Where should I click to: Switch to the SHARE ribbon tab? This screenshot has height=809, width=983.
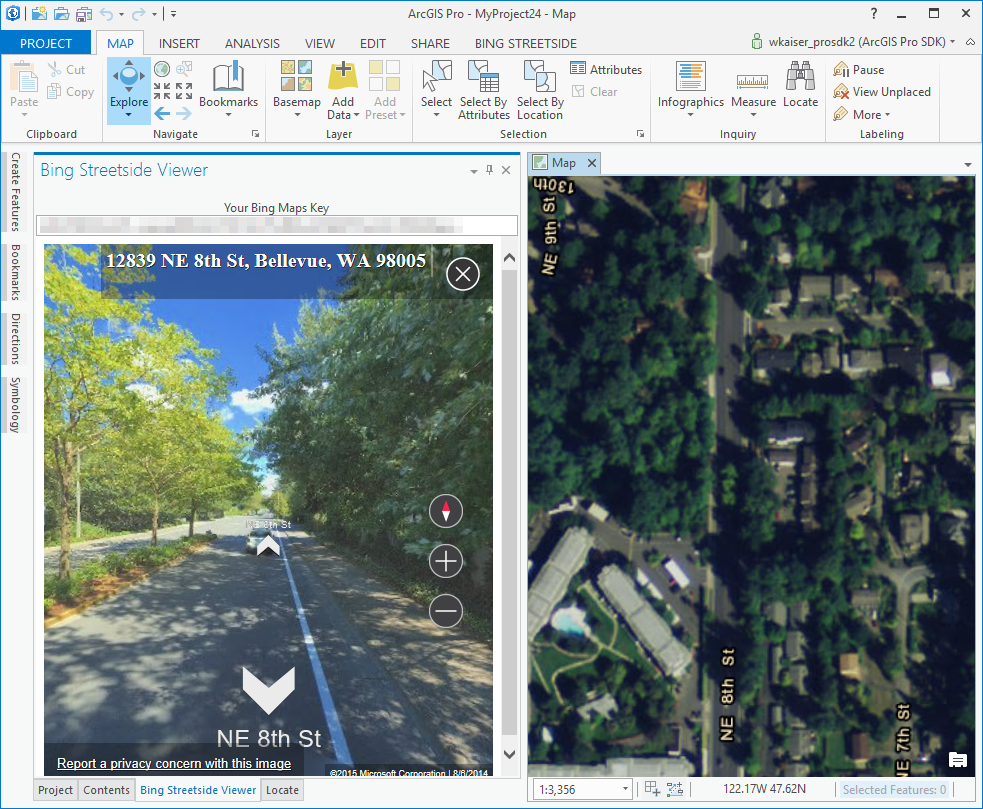click(x=430, y=43)
